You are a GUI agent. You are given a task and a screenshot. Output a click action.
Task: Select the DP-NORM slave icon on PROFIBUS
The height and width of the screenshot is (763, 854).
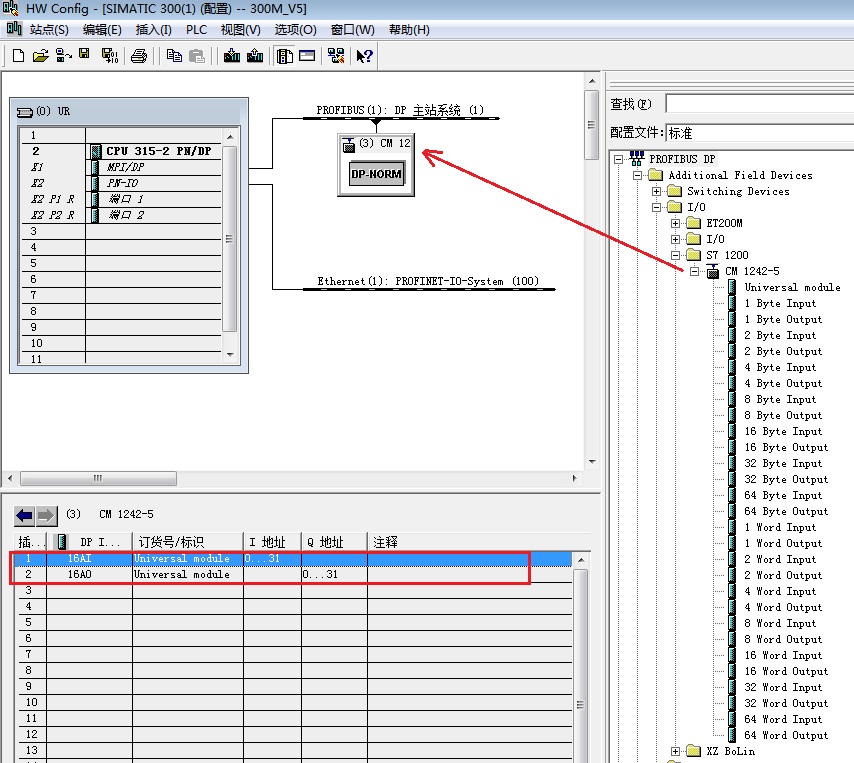coord(376,174)
